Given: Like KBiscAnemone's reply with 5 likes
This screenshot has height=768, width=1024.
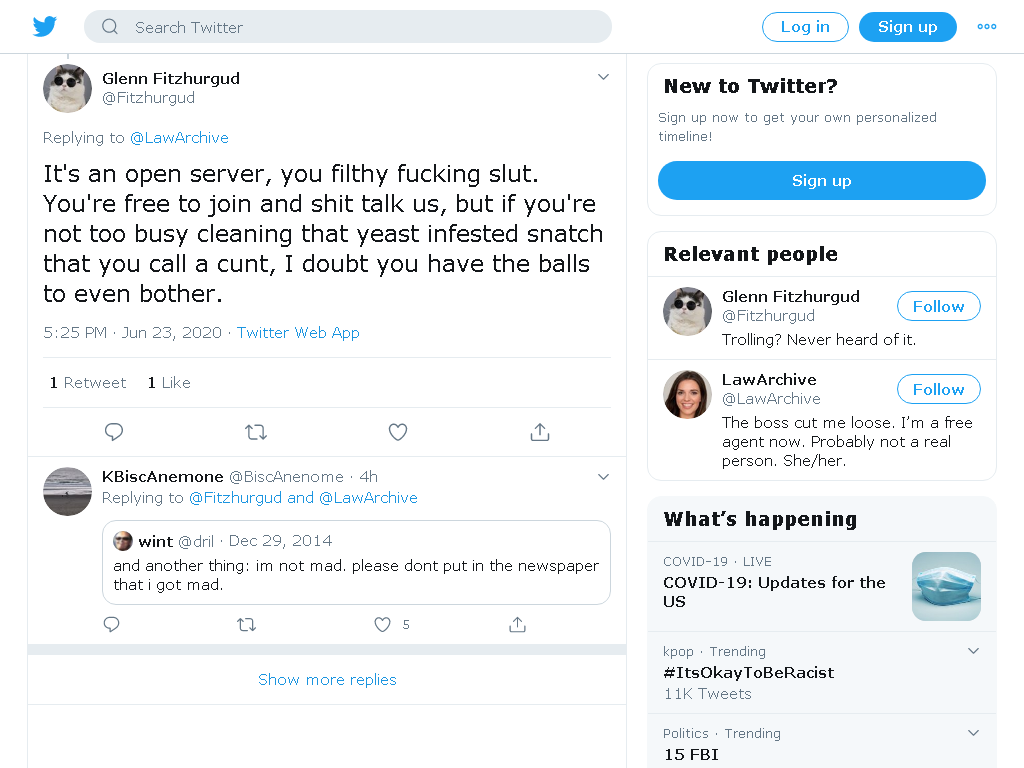Looking at the screenshot, I should click(383, 625).
